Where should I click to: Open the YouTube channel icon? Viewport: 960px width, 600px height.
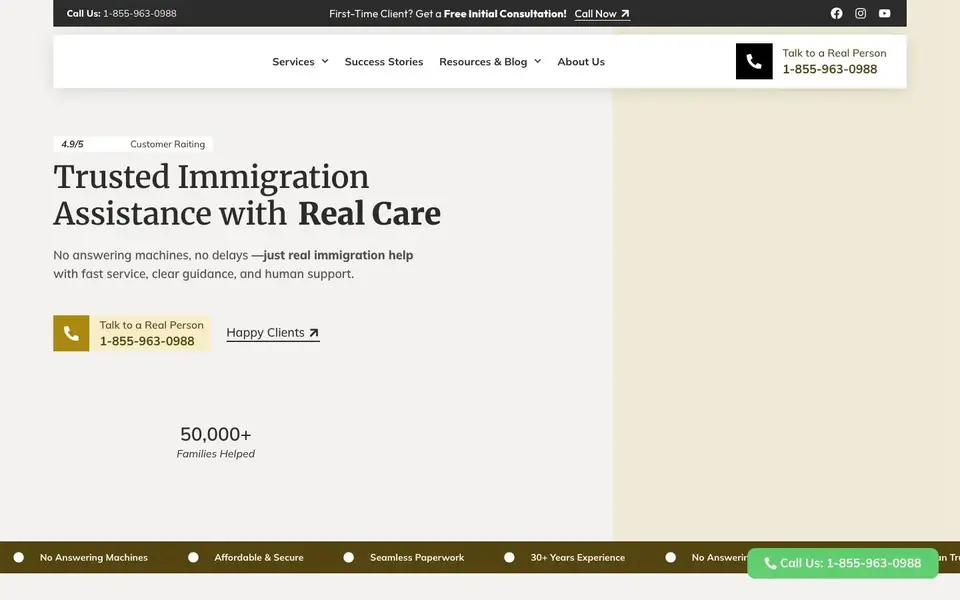click(x=885, y=13)
